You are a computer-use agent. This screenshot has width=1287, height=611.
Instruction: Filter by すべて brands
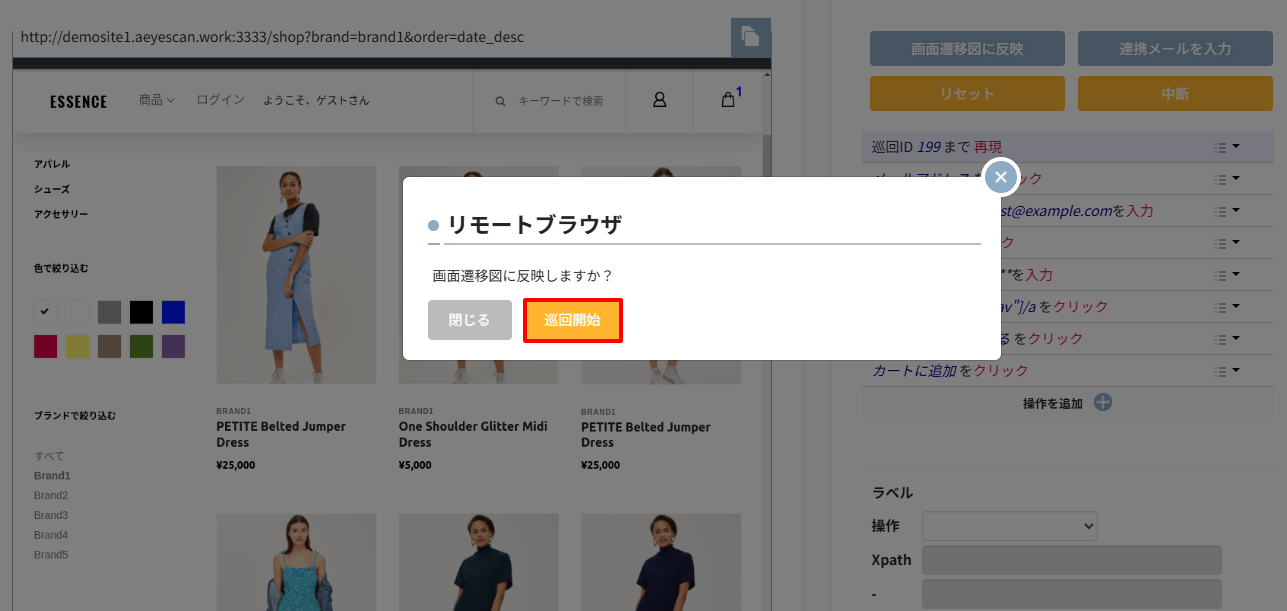(49, 456)
